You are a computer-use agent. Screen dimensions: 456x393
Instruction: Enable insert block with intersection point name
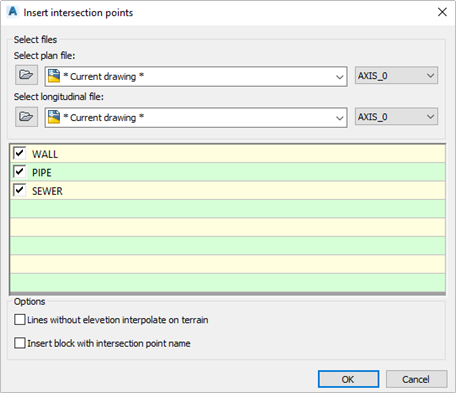[20, 343]
